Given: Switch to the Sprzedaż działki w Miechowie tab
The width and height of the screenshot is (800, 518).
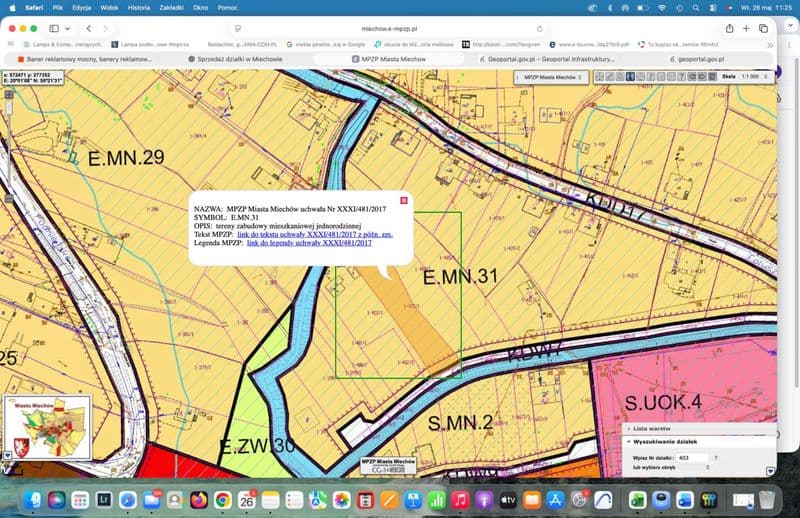Looking at the screenshot, I should pos(235,59).
